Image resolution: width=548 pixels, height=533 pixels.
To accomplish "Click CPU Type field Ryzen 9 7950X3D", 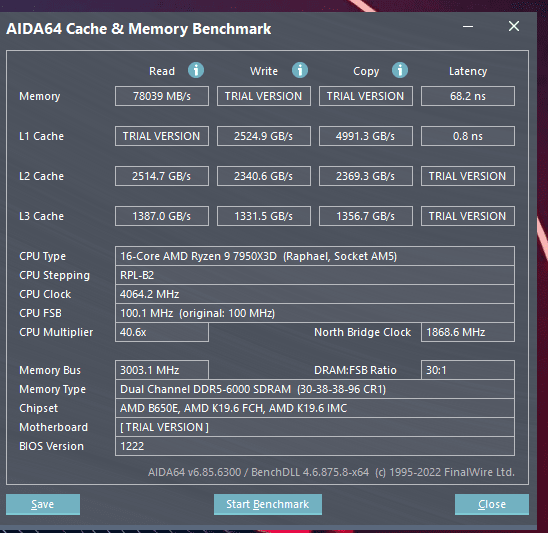I will click(x=315, y=256).
